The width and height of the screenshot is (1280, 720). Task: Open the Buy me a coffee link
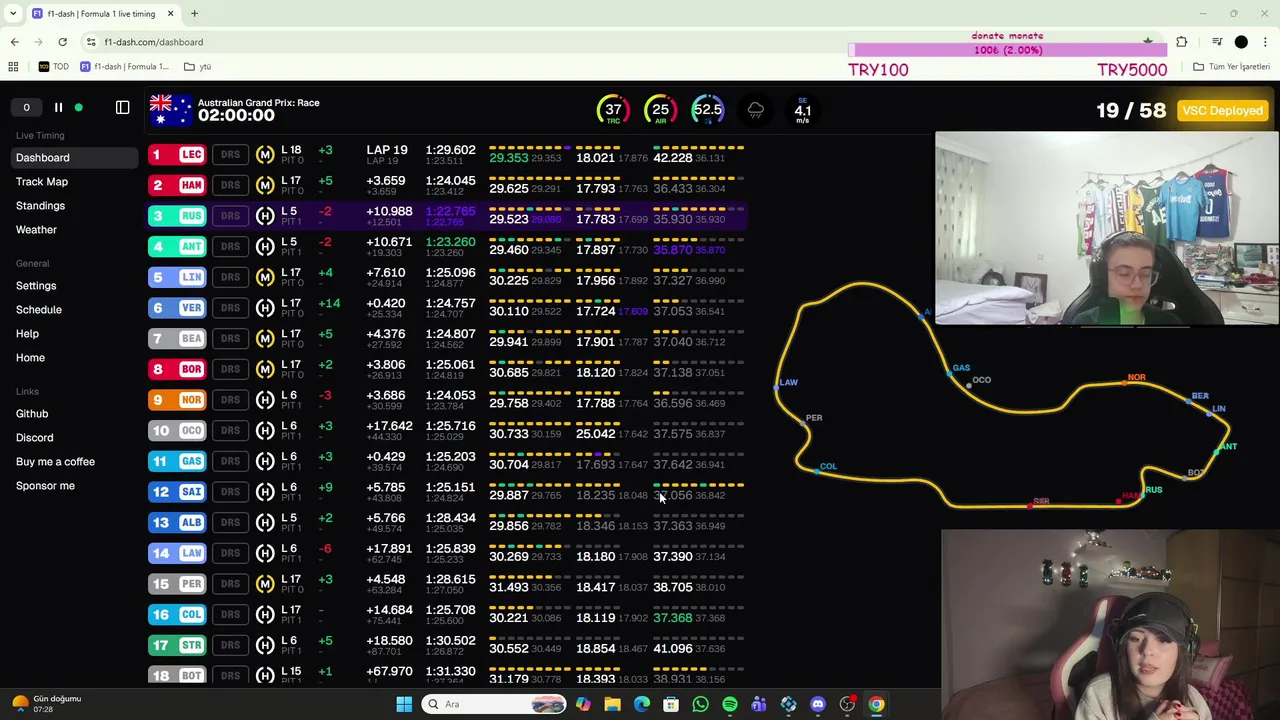tap(55, 461)
